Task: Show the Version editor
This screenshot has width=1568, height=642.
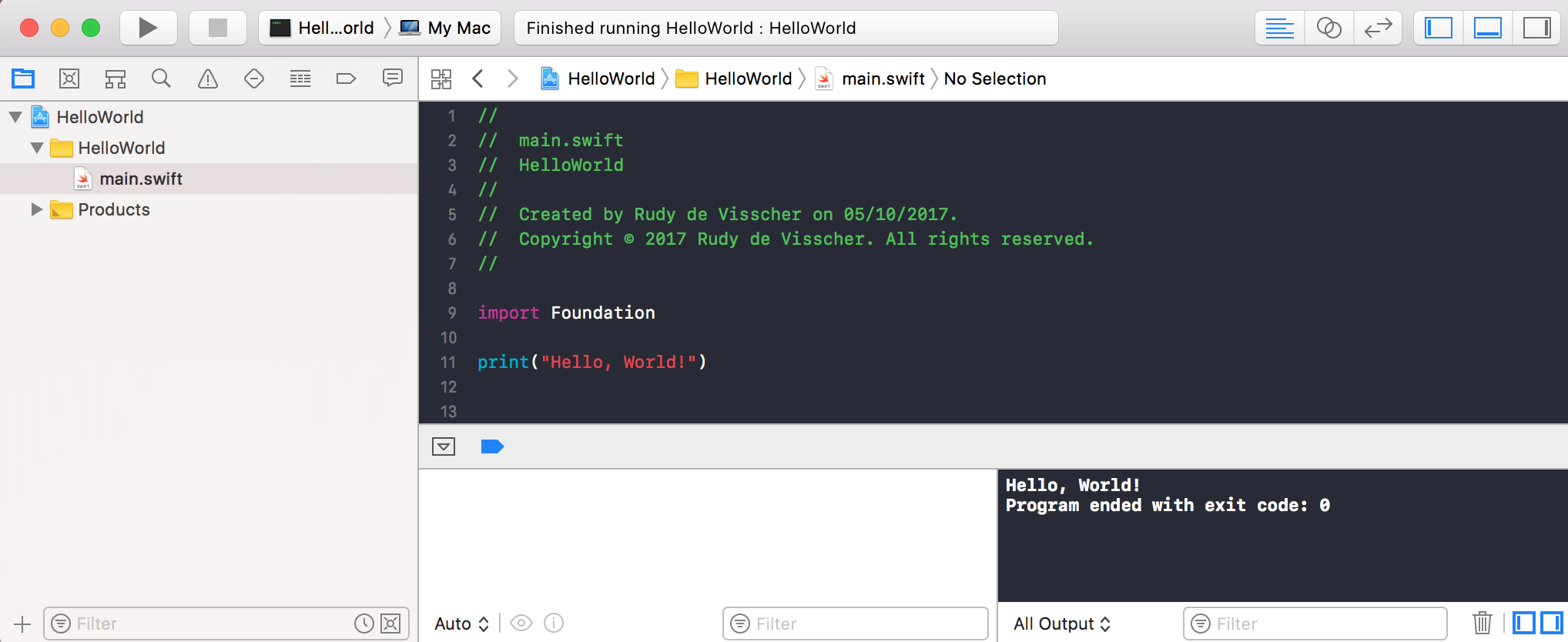Action: point(1378,28)
